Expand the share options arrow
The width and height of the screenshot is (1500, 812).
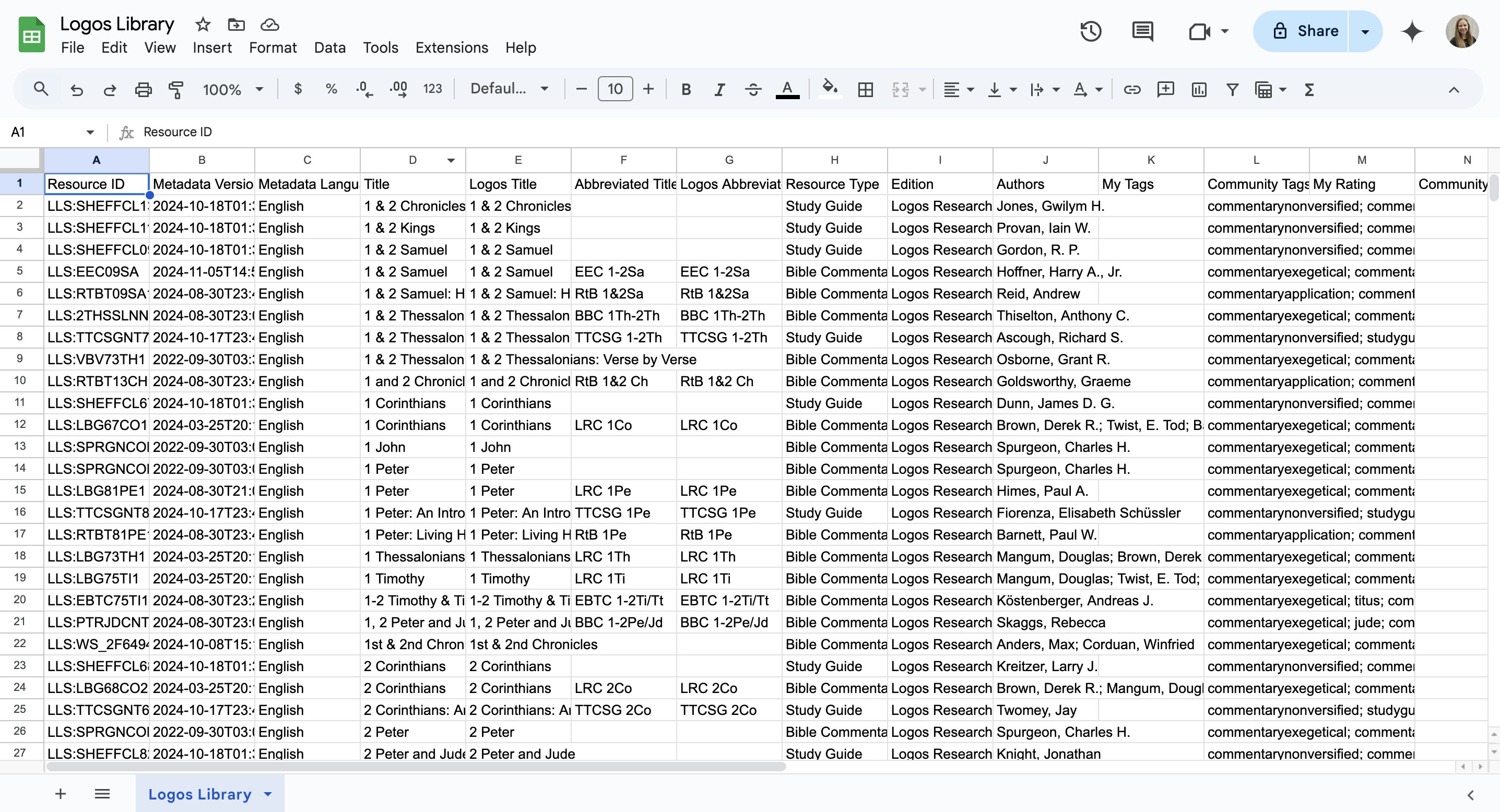(x=1365, y=31)
